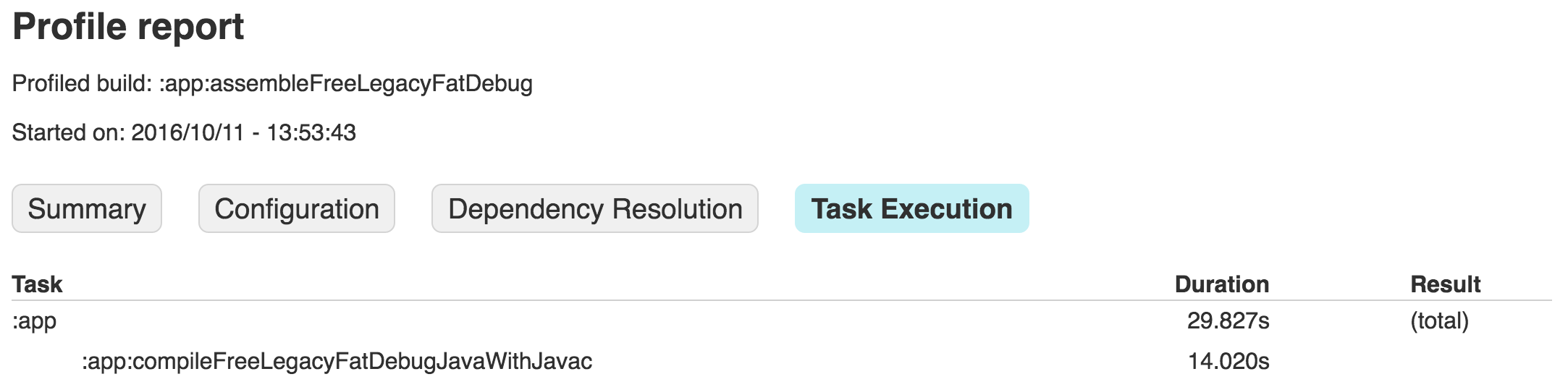This screenshot has width=1568, height=382.
Task: Click the Task column header
Action: pyautogui.click(x=38, y=284)
